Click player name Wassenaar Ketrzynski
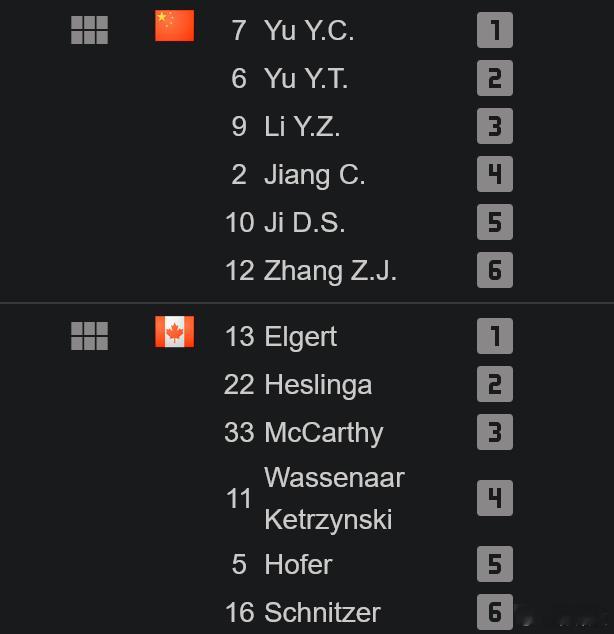The height and width of the screenshot is (634, 614). click(x=334, y=498)
